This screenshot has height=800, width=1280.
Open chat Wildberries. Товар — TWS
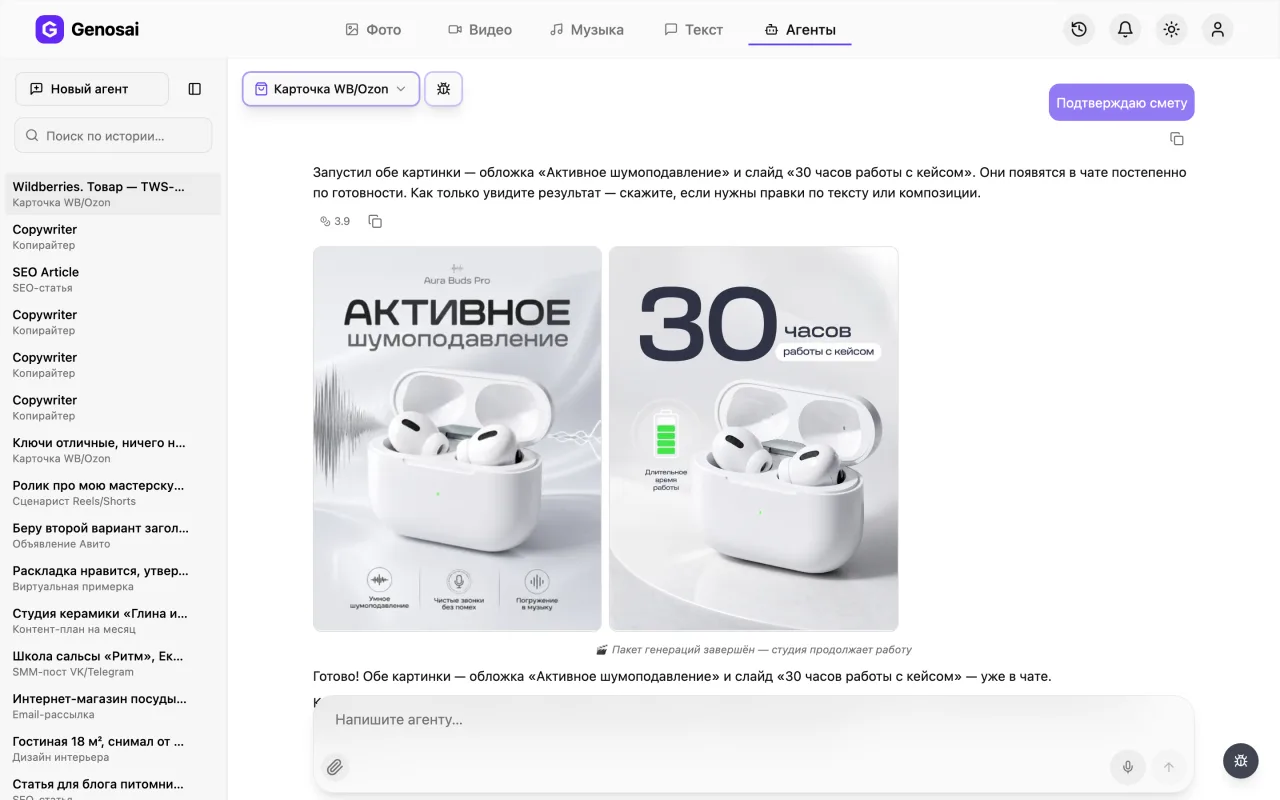pyautogui.click(x=113, y=194)
